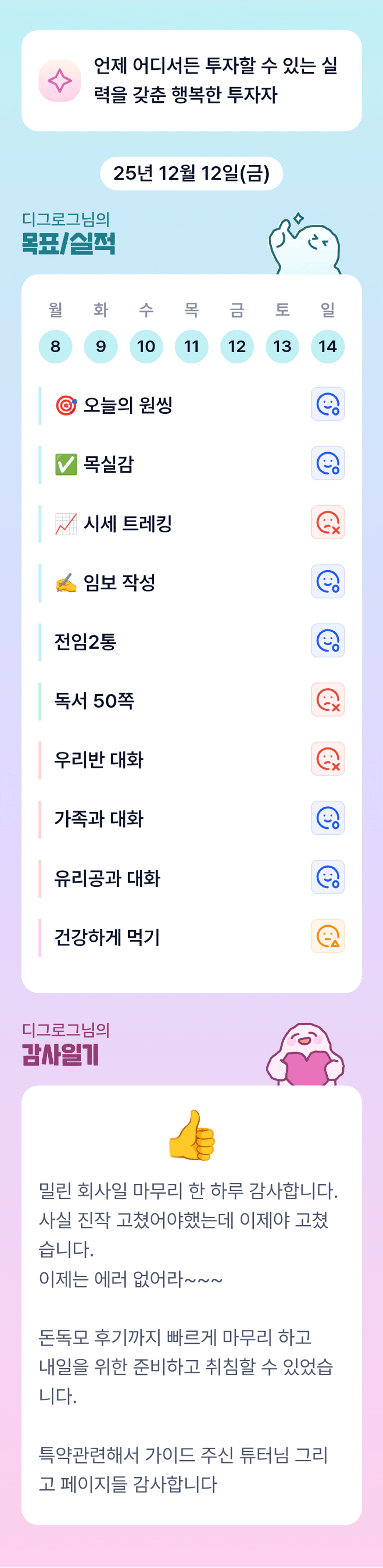Click status face icon for 임보 작성
The width and height of the screenshot is (383, 1568).
(x=327, y=581)
